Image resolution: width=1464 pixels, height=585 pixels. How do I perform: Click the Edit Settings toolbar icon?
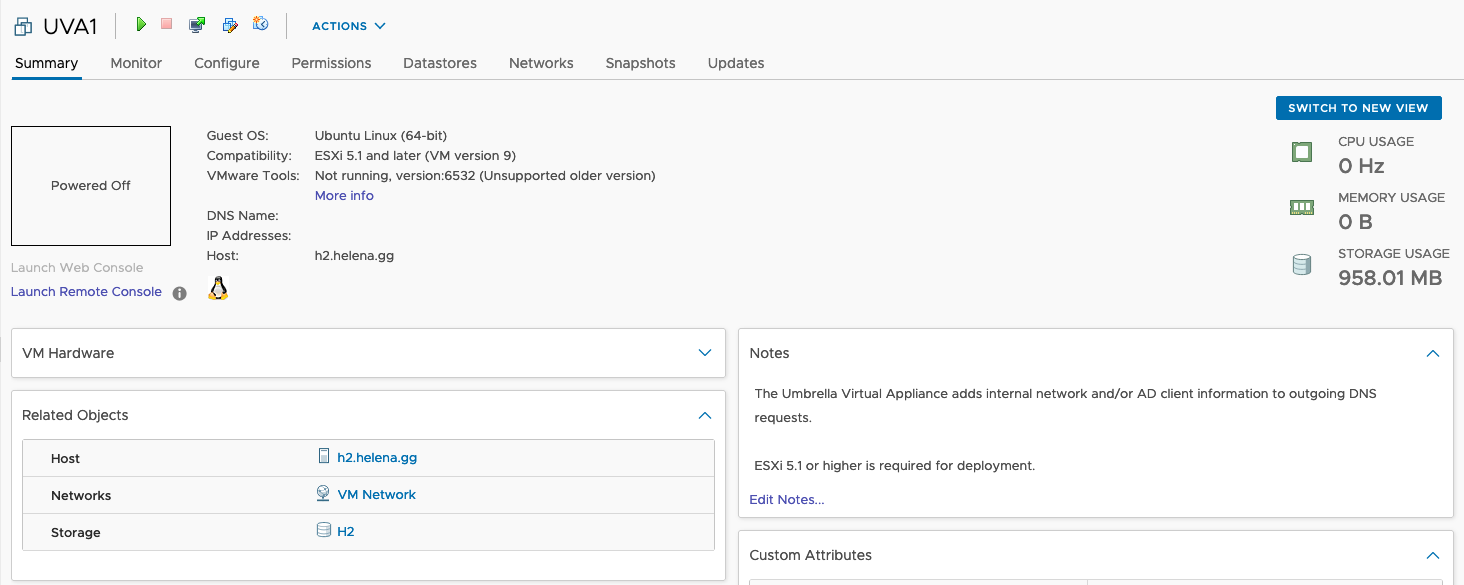(229, 25)
